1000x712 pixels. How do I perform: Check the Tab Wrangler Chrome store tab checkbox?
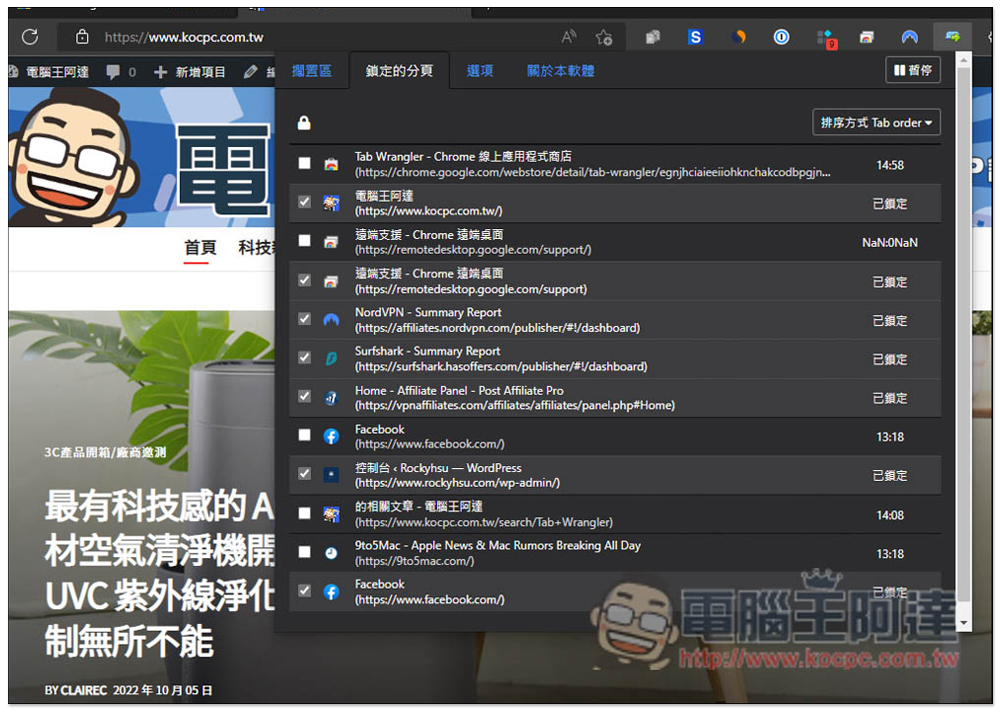point(304,164)
